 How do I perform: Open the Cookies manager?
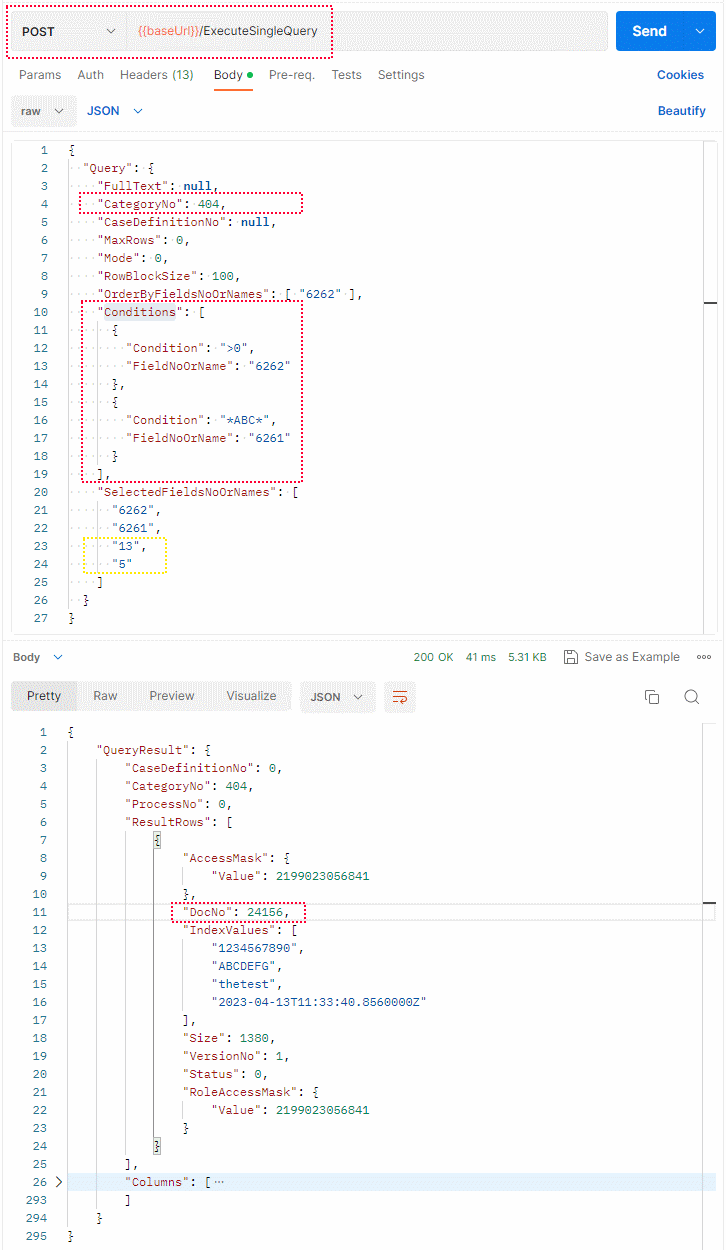(680, 74)
